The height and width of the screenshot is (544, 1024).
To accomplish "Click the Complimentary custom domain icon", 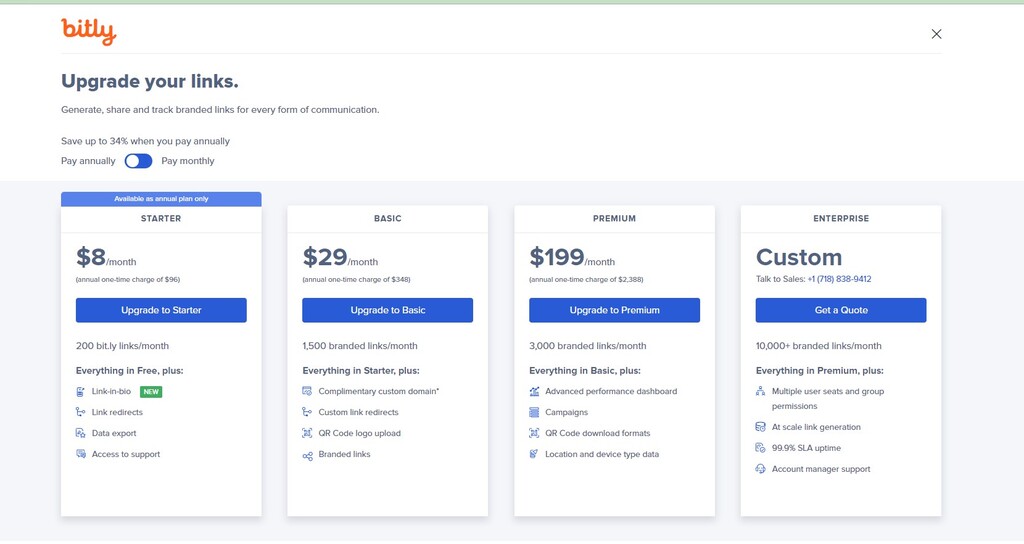I will [x=307, y=391].
